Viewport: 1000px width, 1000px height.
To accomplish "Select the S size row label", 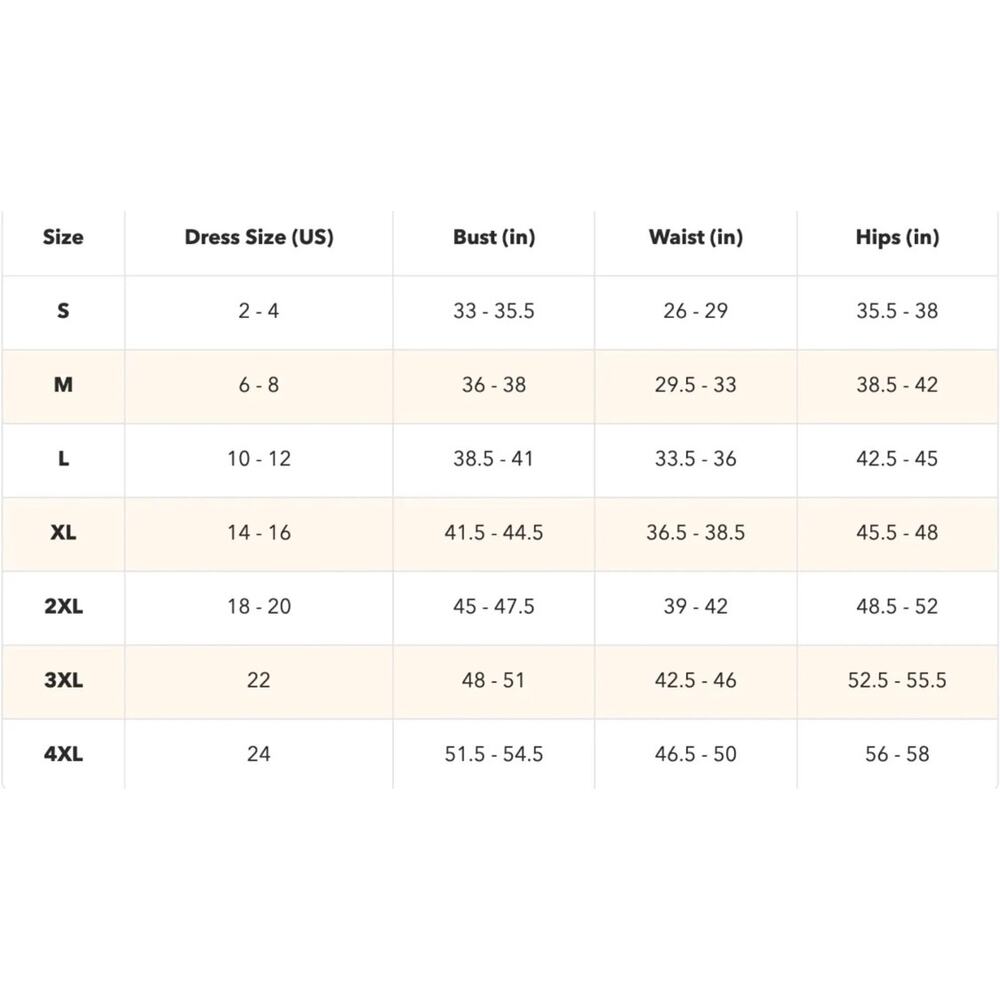I will pyautogui.click(x=63, y=311).
